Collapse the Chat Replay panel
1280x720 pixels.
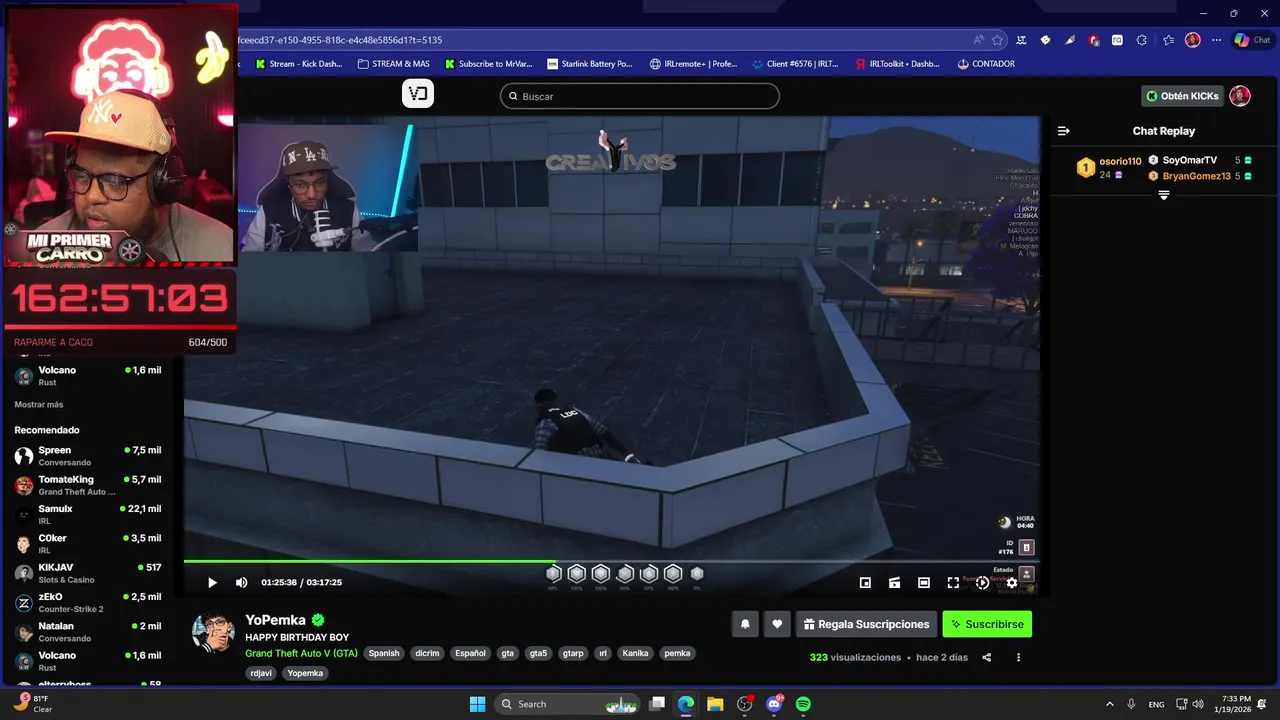pyautogui.click(x=1064, y=131)
